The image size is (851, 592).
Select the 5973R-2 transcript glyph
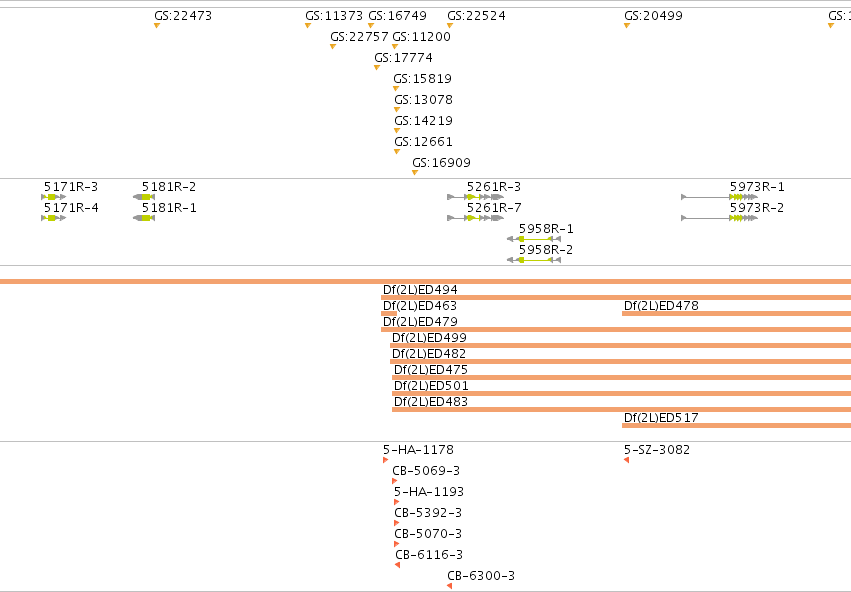coord(720,218)
